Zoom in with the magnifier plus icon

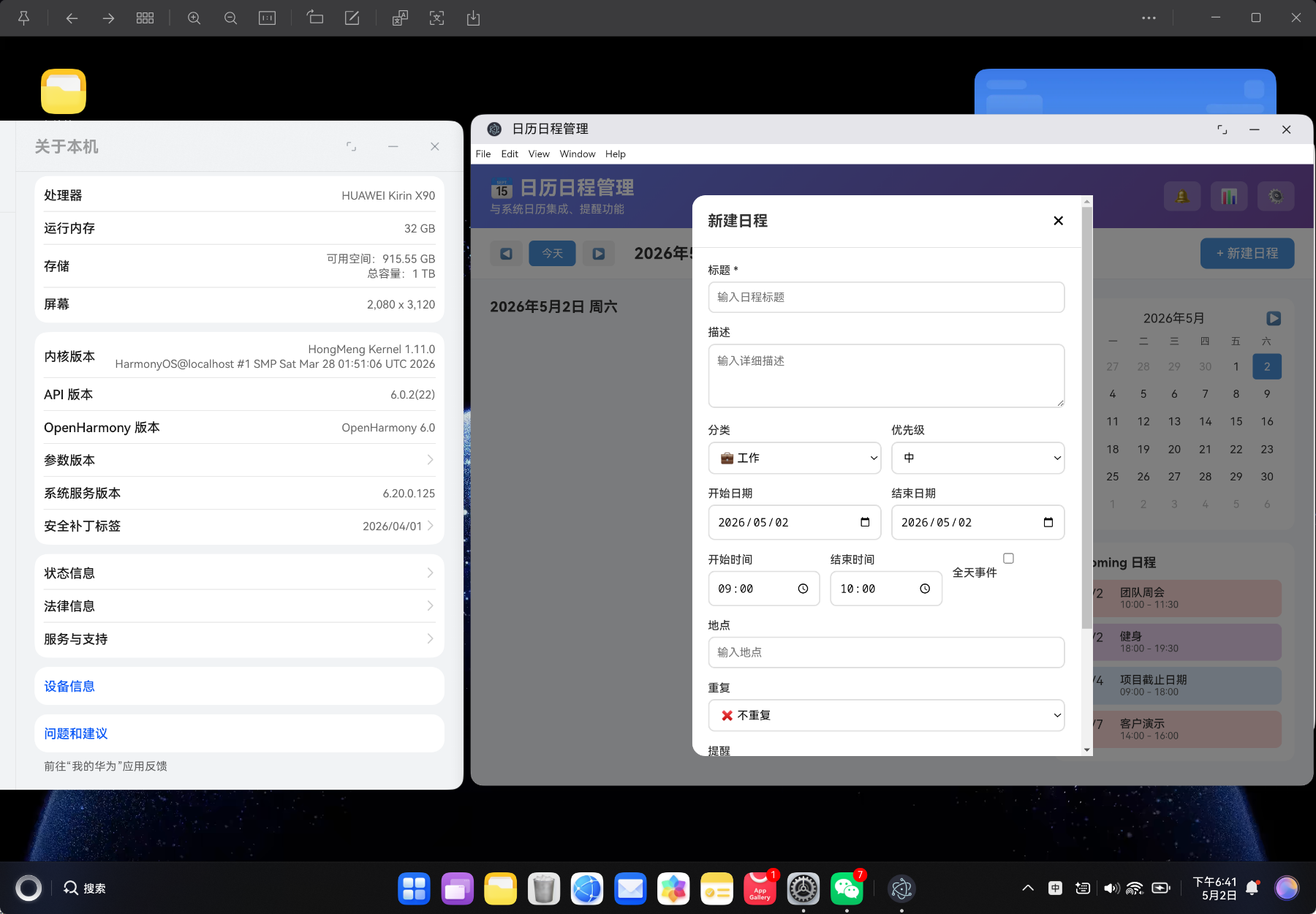click(194, 18)
